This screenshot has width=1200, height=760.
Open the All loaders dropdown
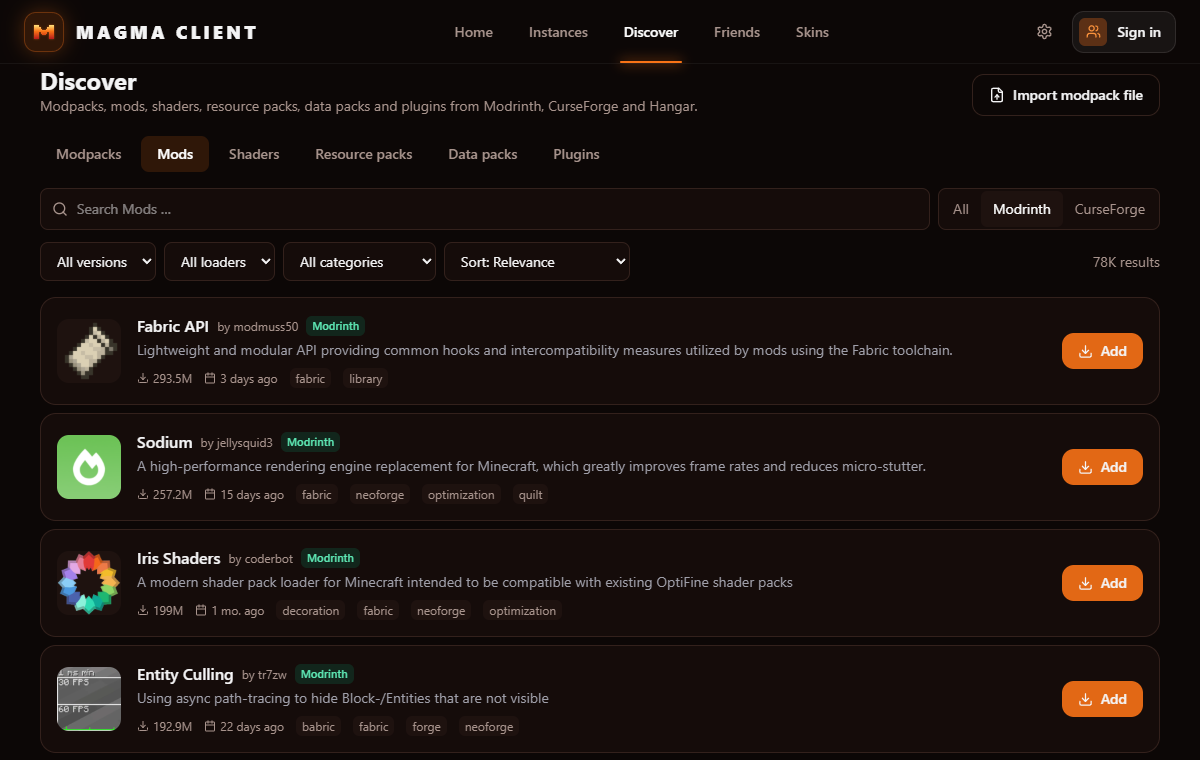[x=219, y=262]
